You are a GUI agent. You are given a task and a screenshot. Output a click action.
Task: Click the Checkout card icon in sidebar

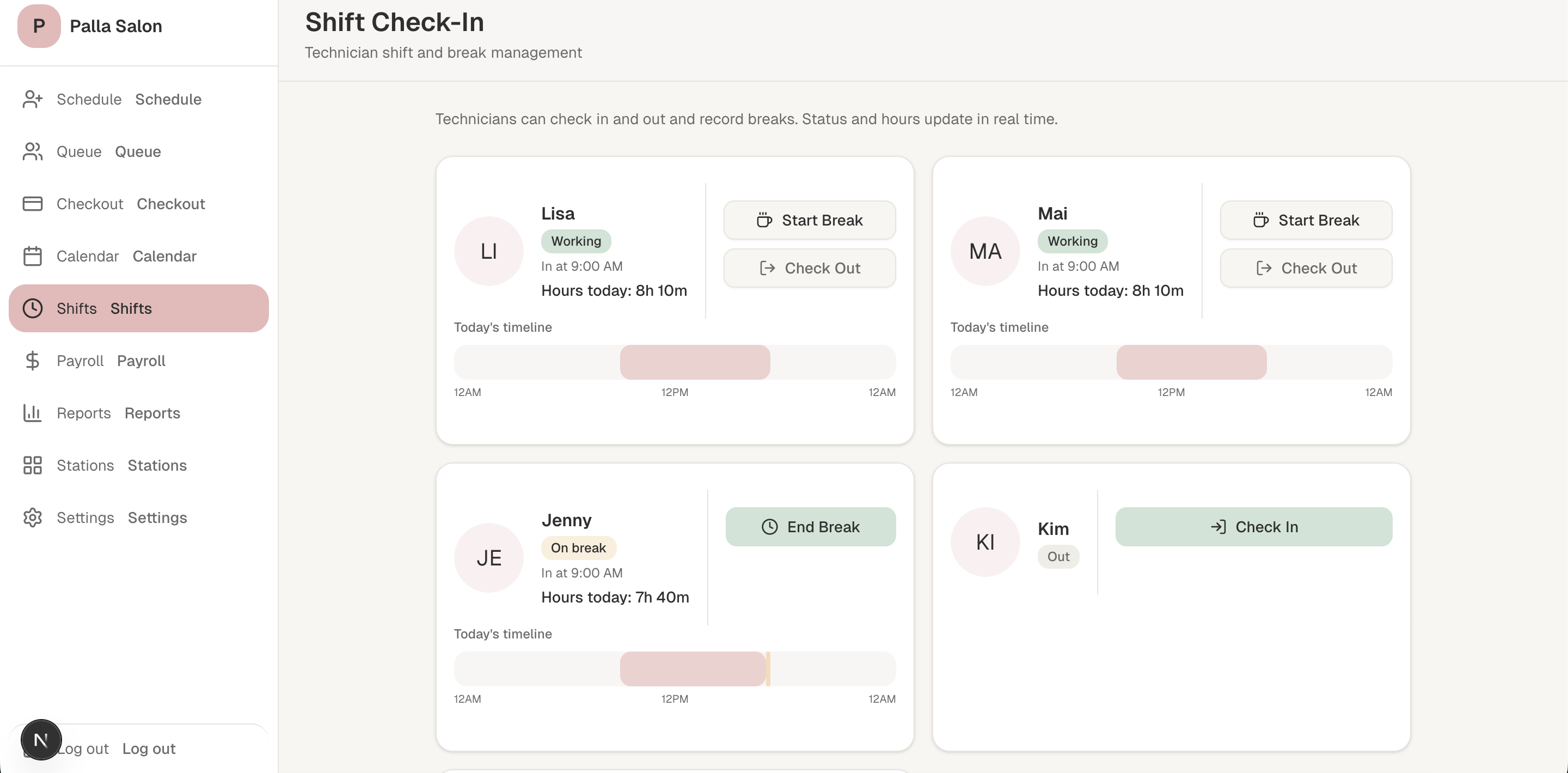click(x=32, y=204)
